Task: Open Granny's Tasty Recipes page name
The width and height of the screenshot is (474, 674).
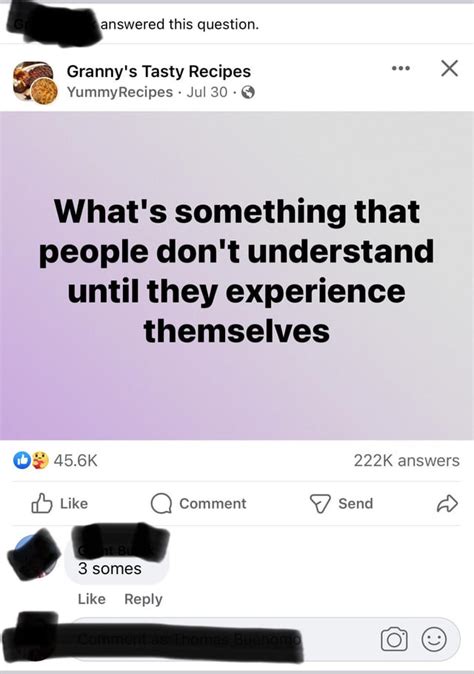Action: [159, 71]
